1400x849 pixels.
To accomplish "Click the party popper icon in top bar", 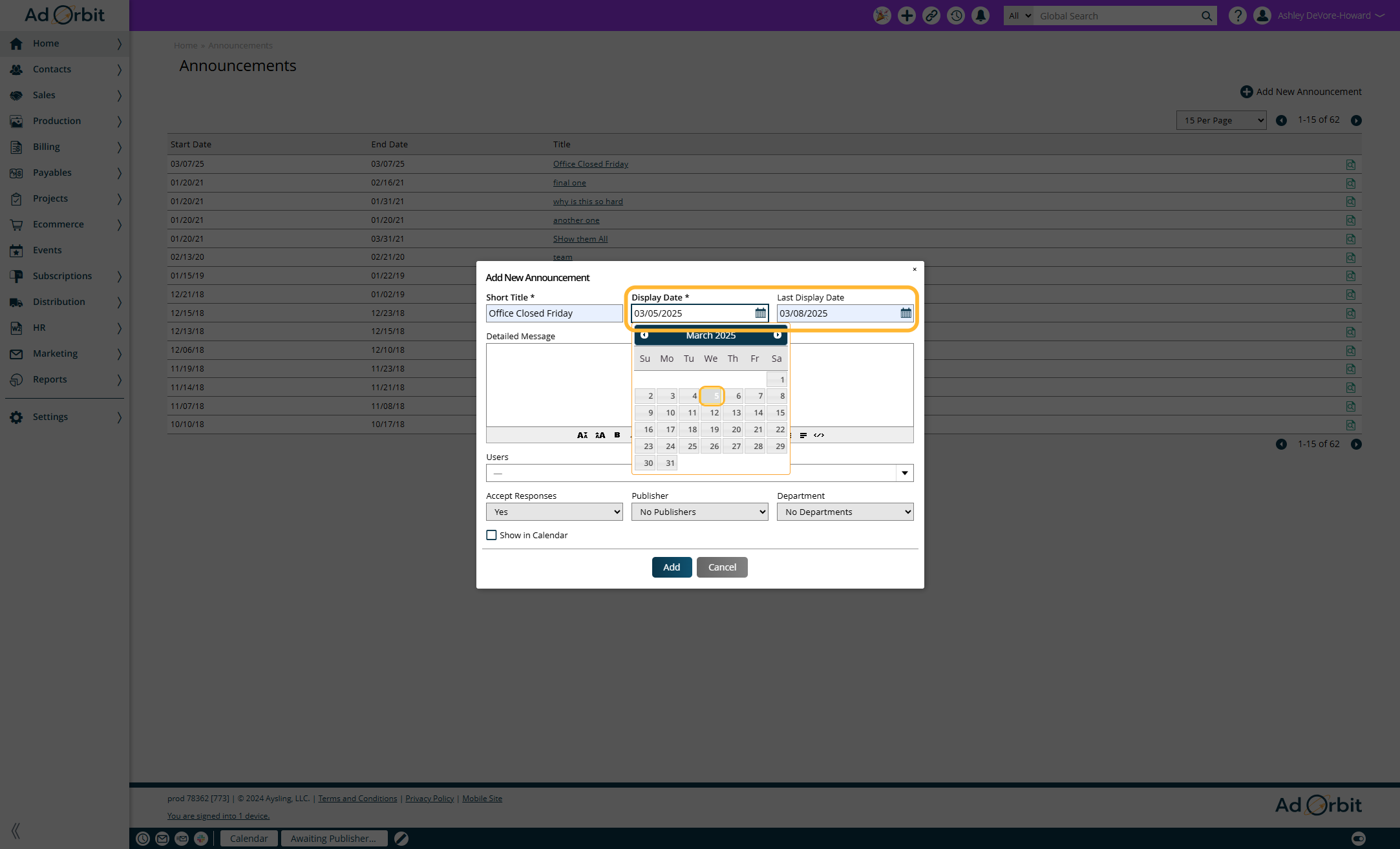I will click(x=882, y=16).
